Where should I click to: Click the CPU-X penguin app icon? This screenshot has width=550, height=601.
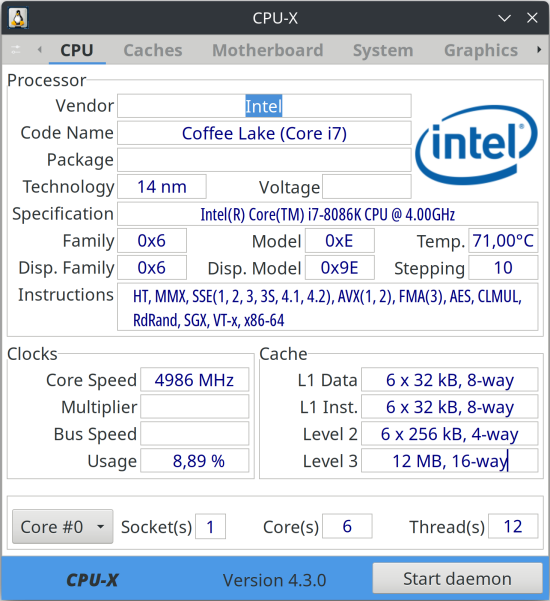[x=18, y=18]
